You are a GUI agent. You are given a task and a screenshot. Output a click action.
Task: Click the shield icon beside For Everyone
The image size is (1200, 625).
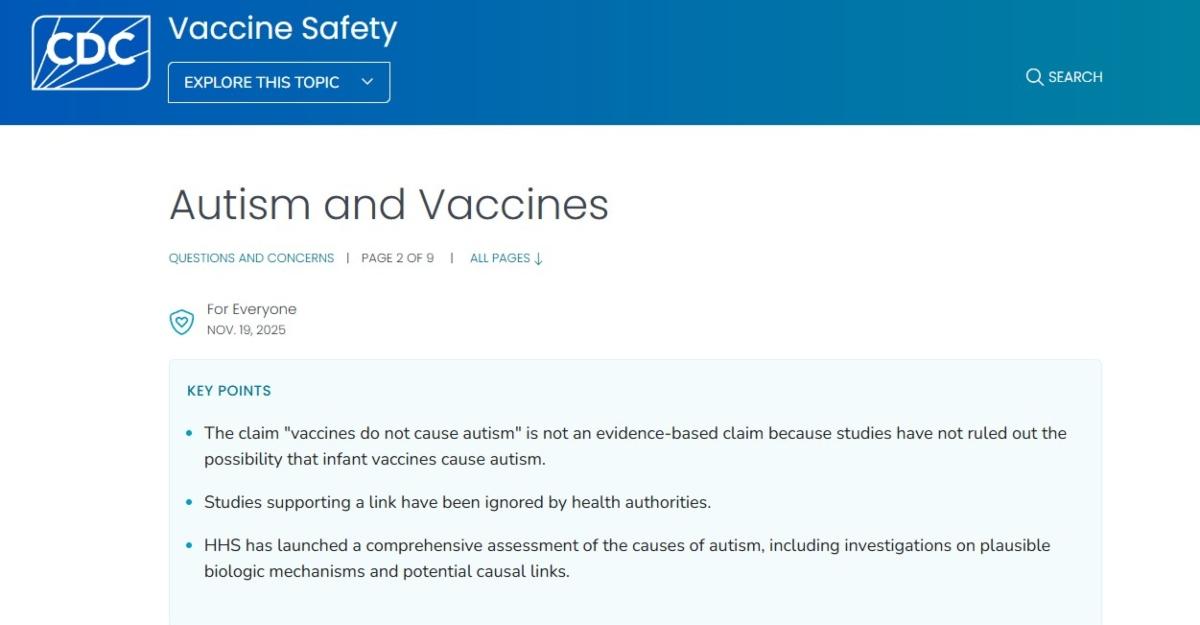(x=181, y=322)
